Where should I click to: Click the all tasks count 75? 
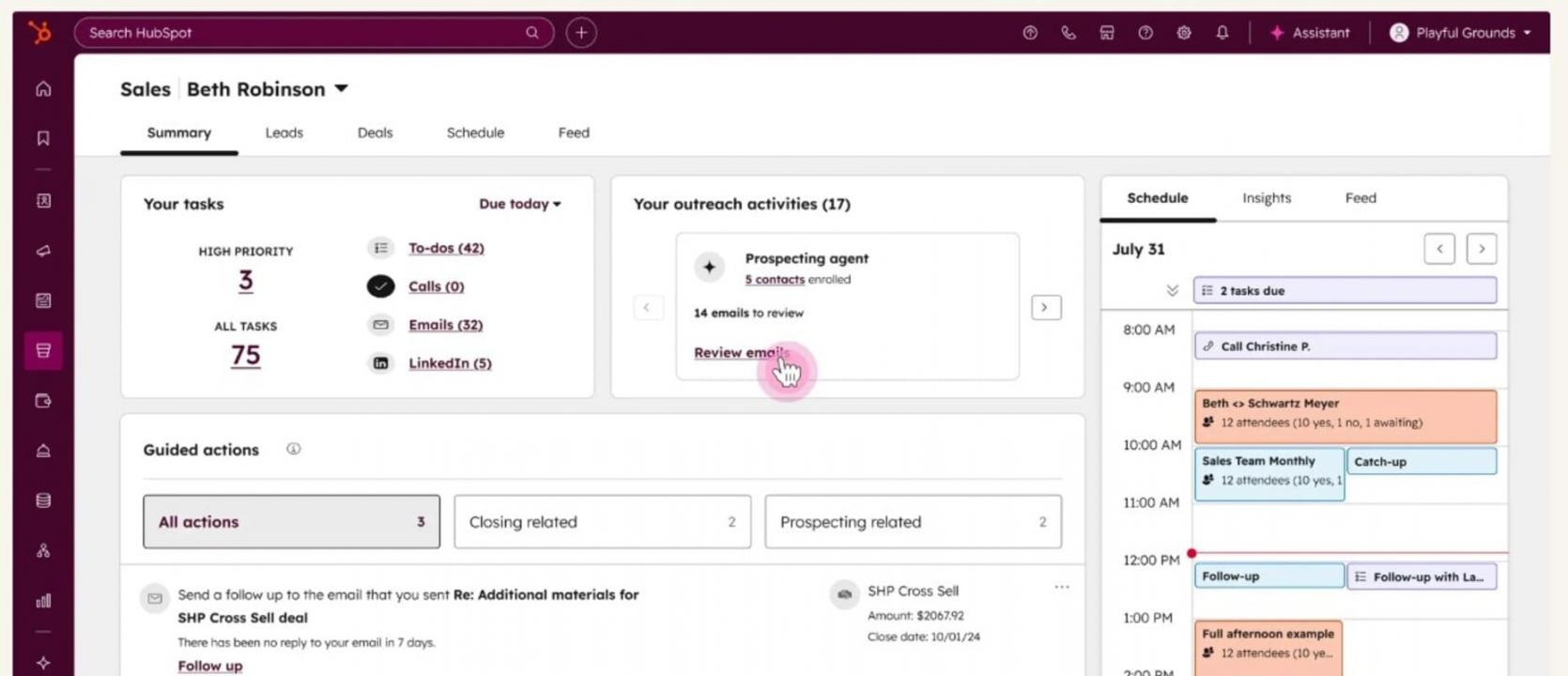pyautogui.click(x=246, y=355)
